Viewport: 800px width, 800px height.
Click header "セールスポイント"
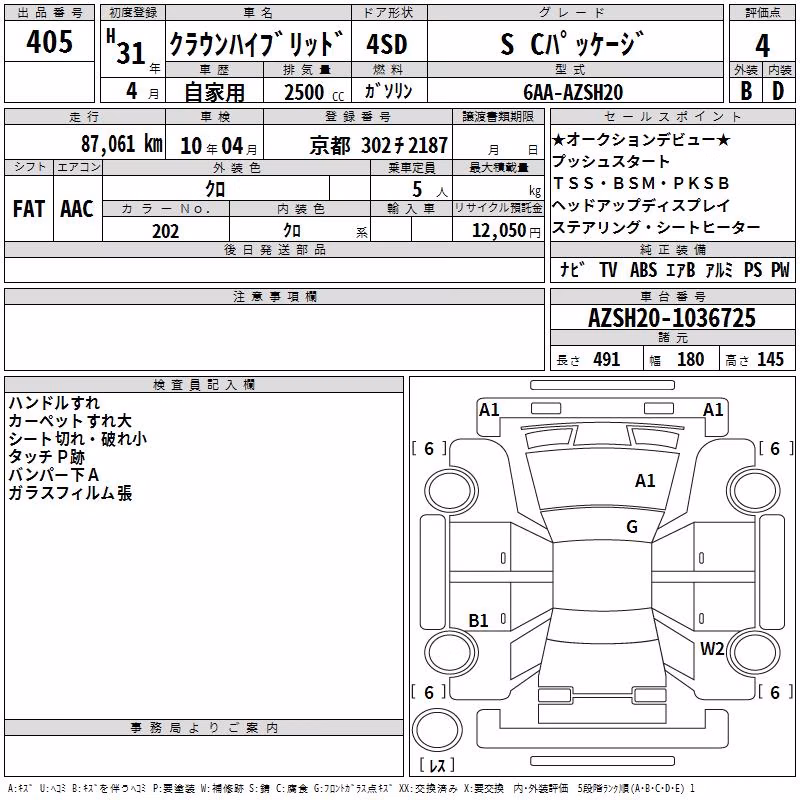tap(672, 117)
